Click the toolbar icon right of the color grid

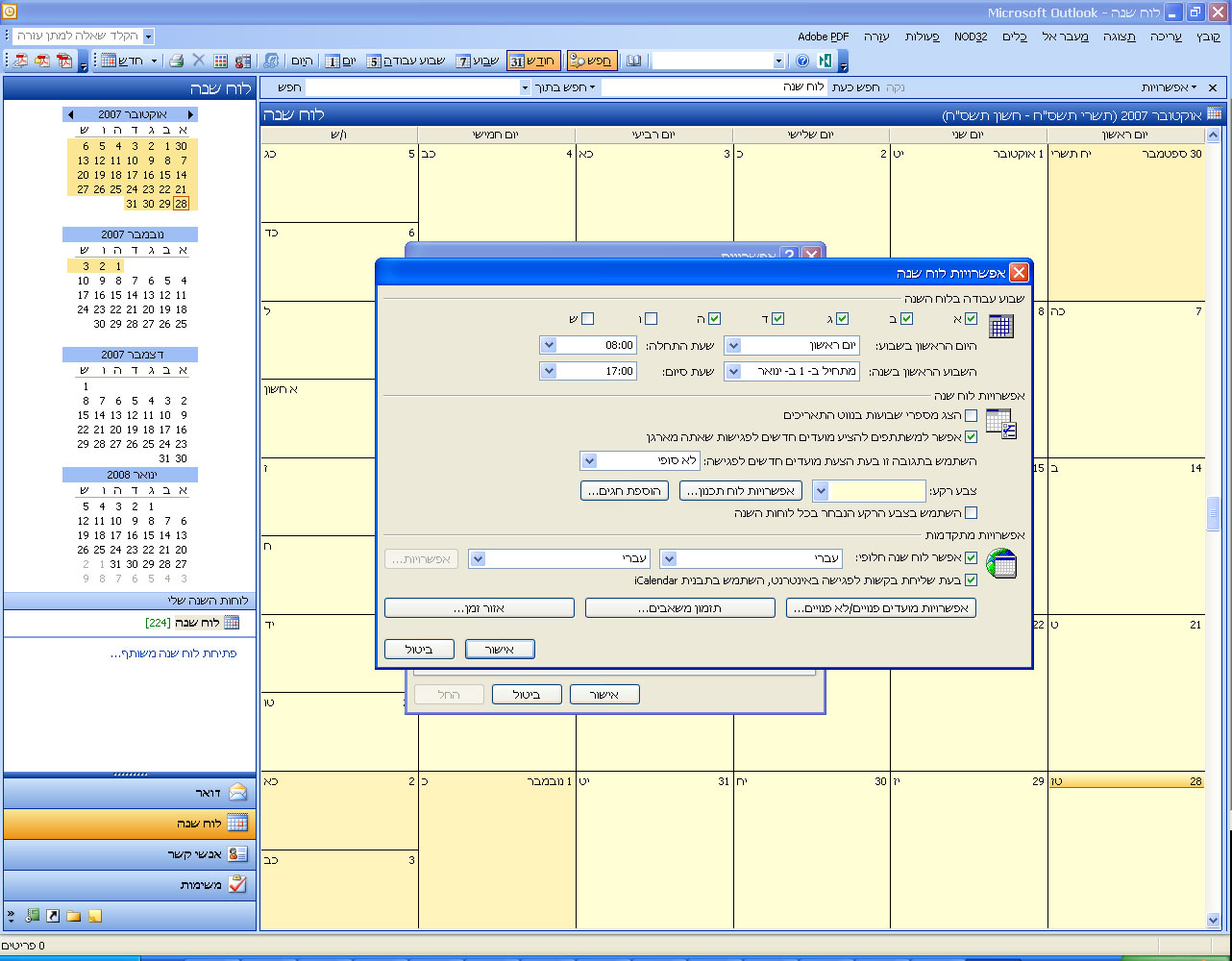click(243, 61)
